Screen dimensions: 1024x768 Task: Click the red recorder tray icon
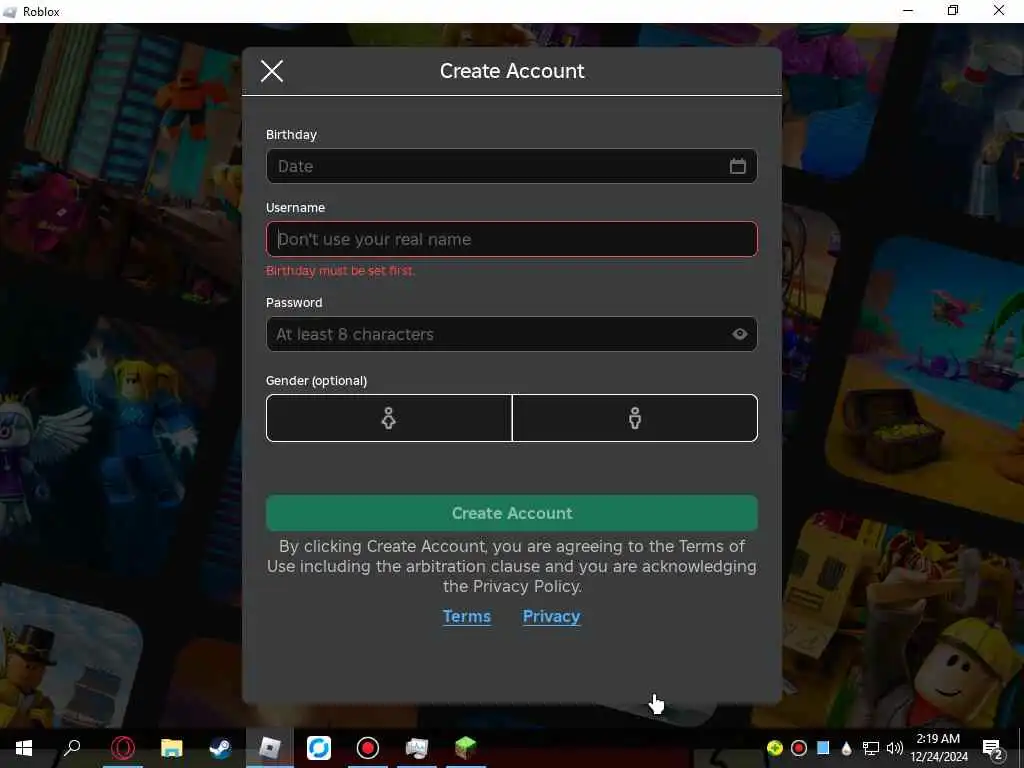tap(799, 748)
